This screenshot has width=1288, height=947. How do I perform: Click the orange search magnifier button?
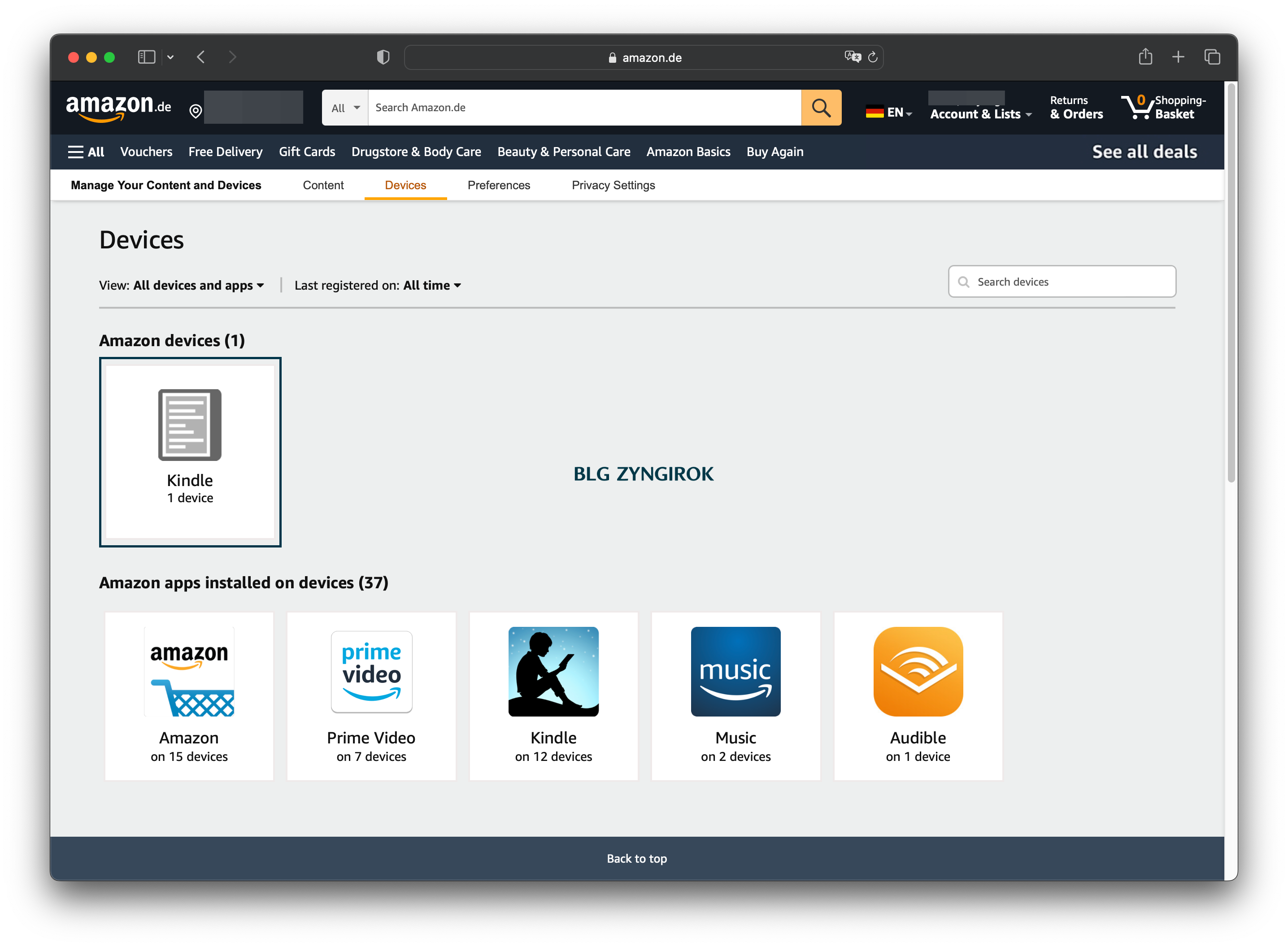(821, 108)
